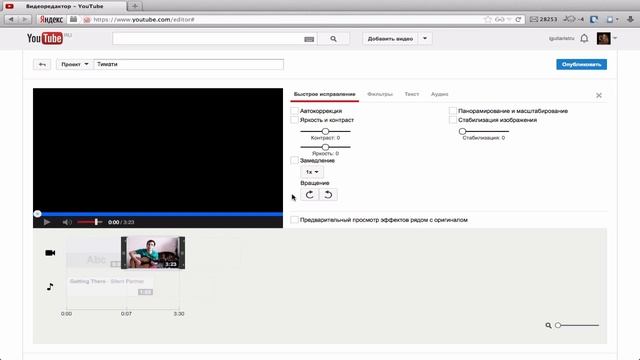This screenshot has height=360, width=640.
Task: Open the notifications bell
Action: click(584, 38)
